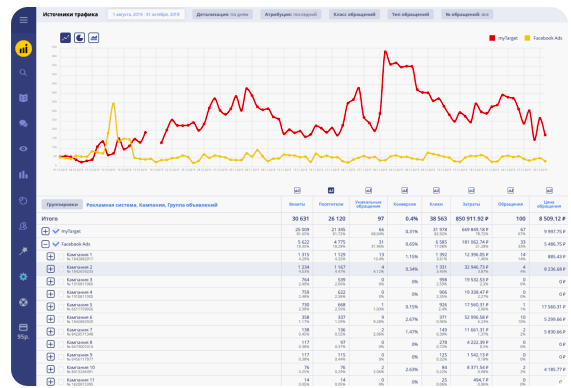Click chart icon above the Посетители column
This screenshot has width=571, height=388.
(331, 190)
